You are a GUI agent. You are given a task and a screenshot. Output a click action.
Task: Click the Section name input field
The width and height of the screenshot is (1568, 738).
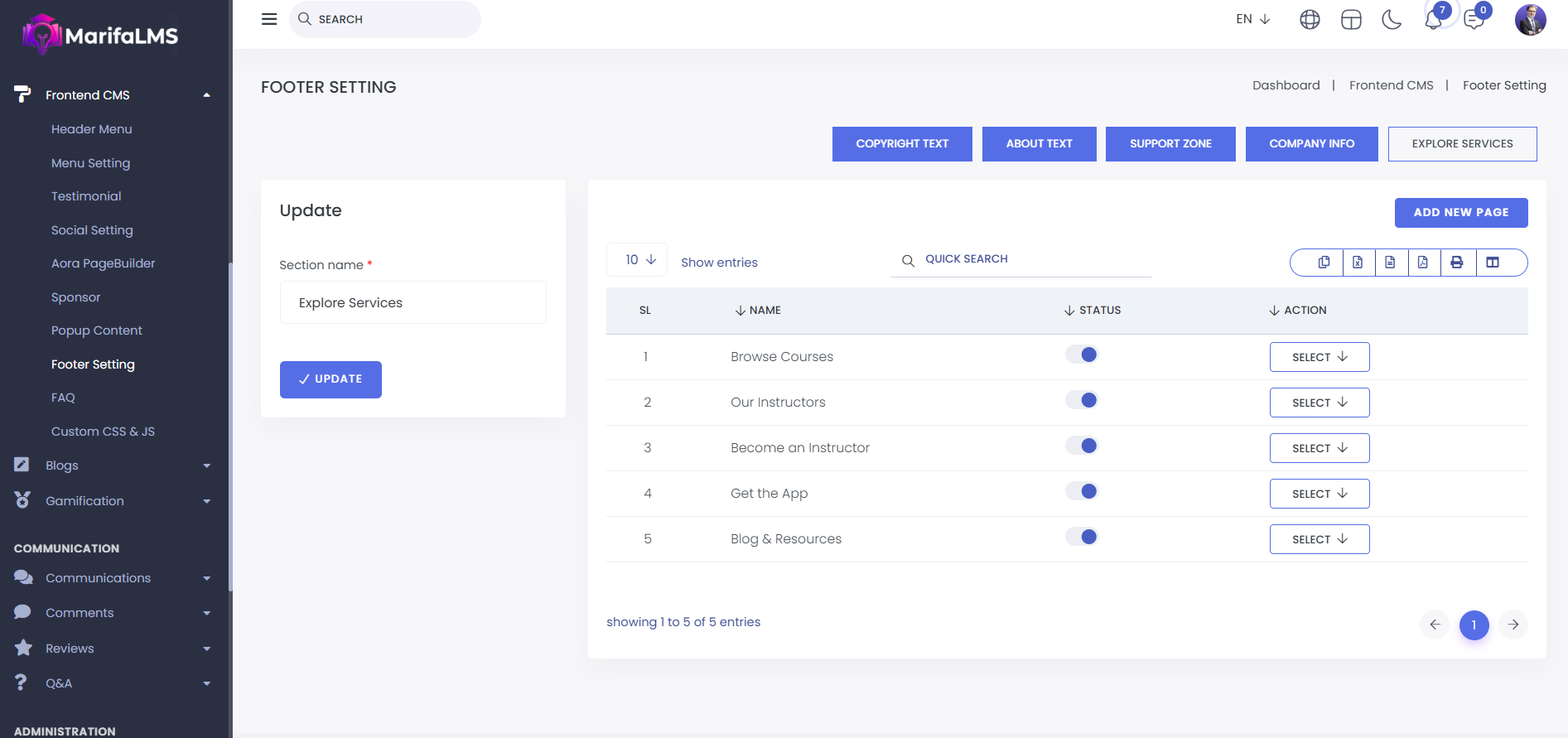413,303
